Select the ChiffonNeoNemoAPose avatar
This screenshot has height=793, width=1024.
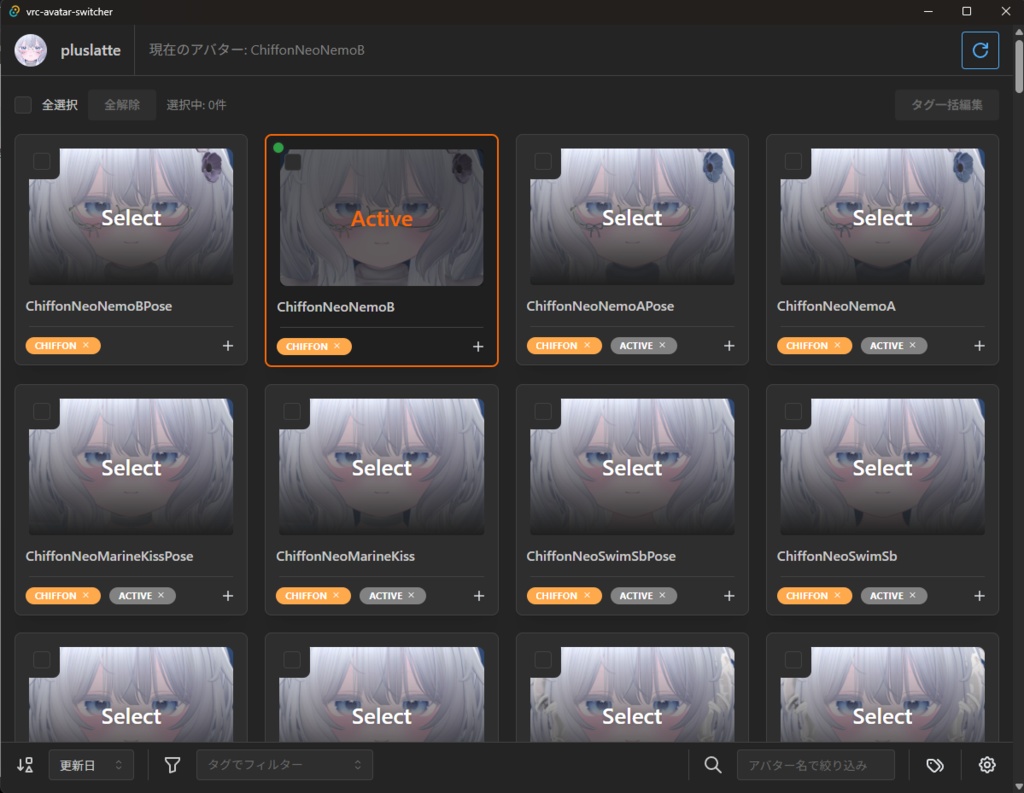coord(632,217)
